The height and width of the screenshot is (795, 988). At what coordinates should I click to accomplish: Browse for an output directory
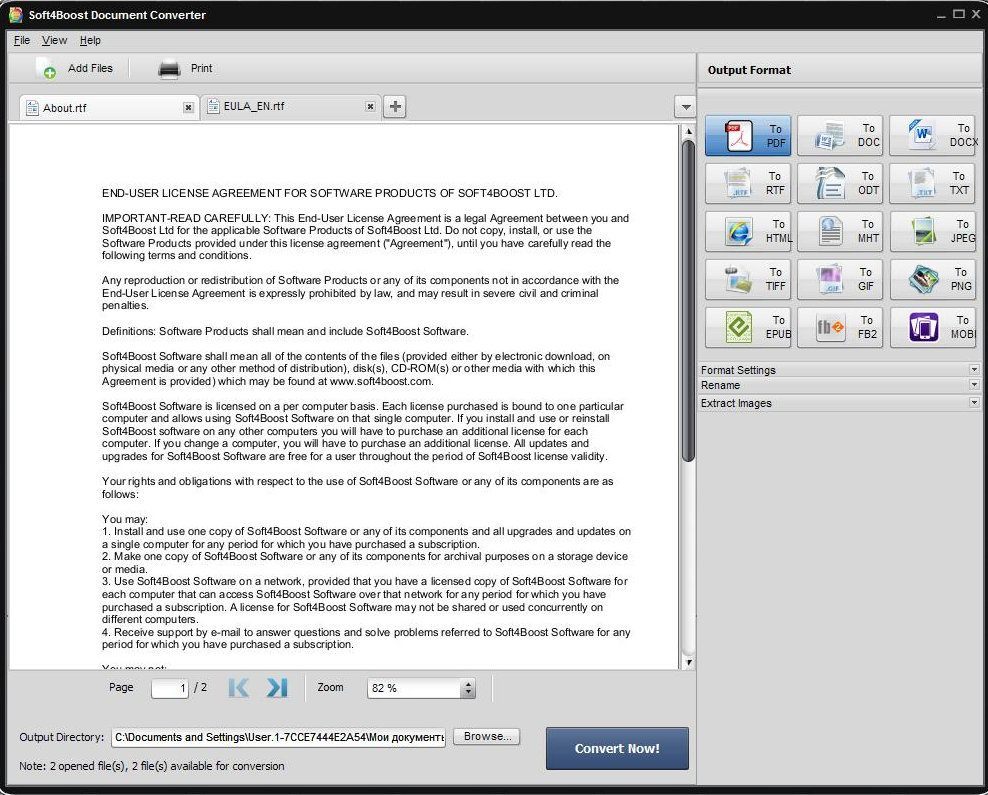pyautogui.click(x=486, y=736)
